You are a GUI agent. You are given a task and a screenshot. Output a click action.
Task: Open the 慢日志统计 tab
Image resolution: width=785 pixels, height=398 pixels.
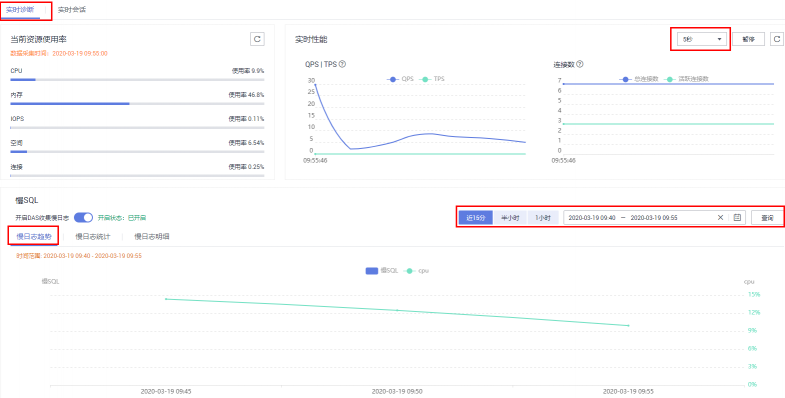[93, 237]
